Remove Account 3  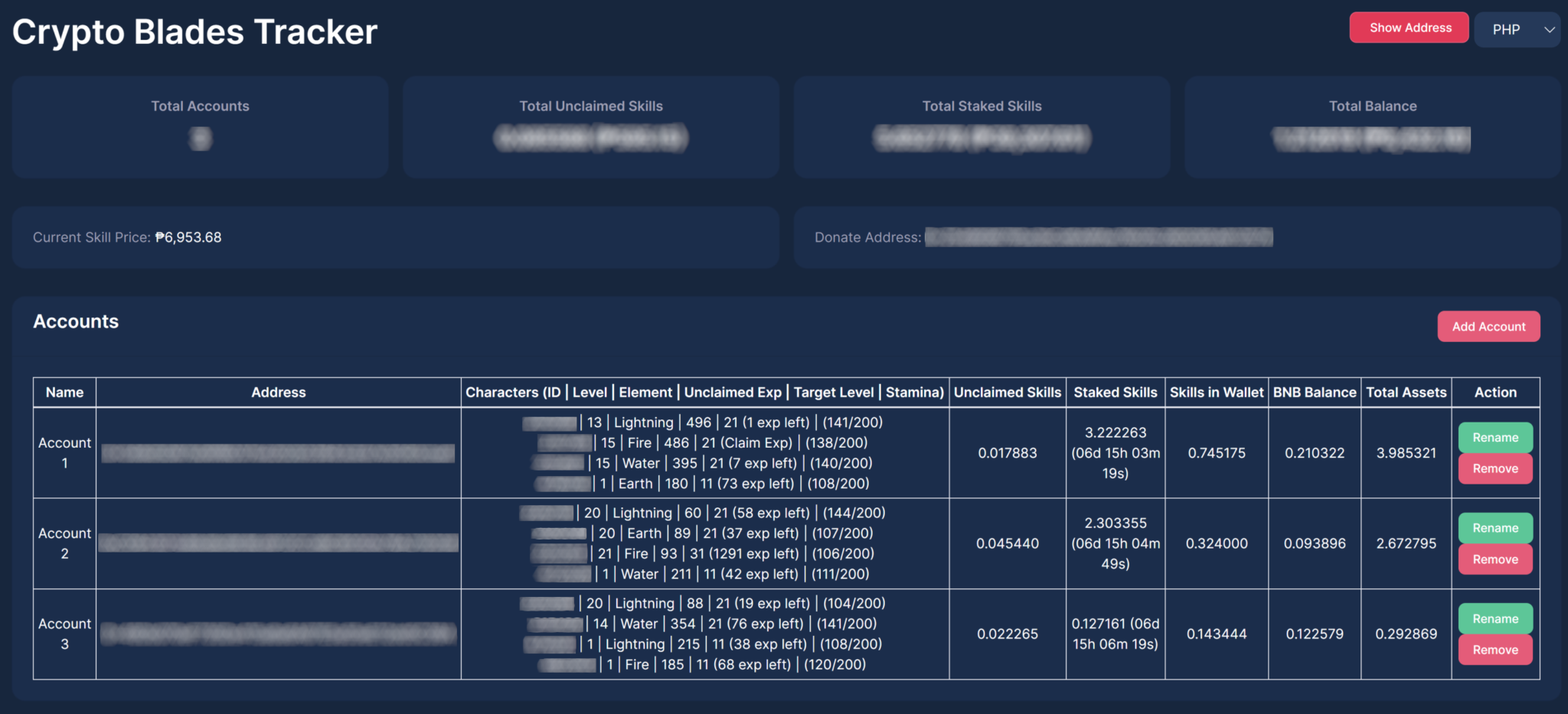click(1494, 650)
